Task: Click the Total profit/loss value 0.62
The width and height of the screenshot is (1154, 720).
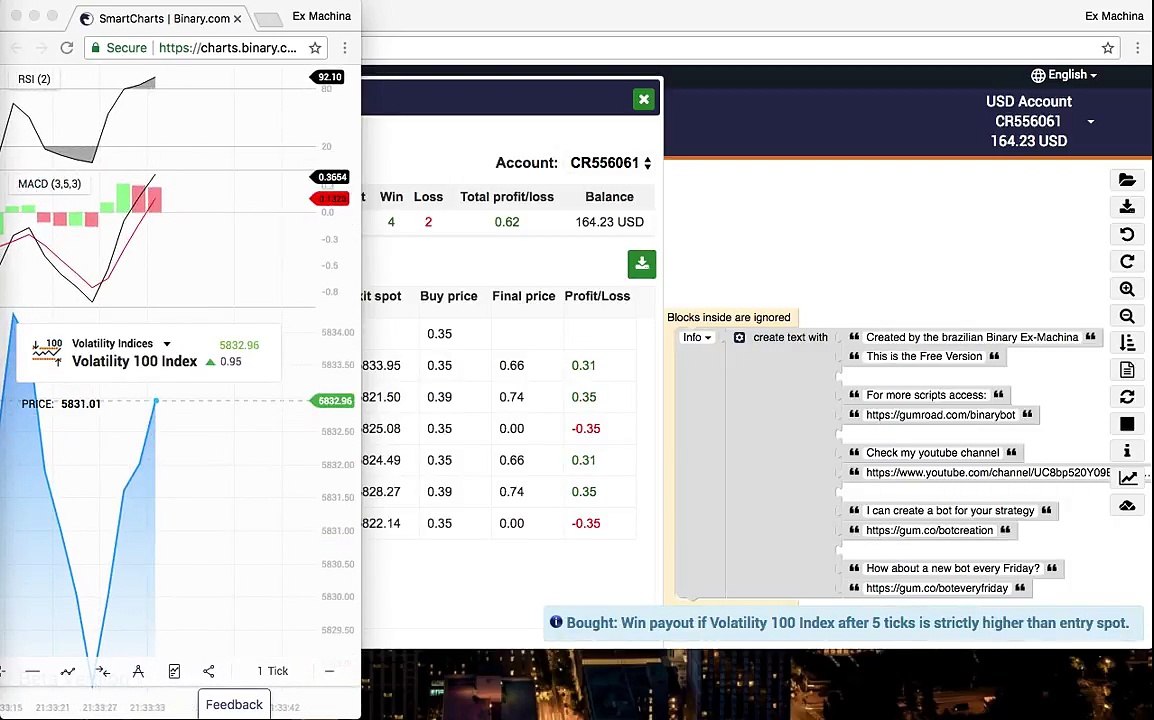Action: click(x=507, y=222)
